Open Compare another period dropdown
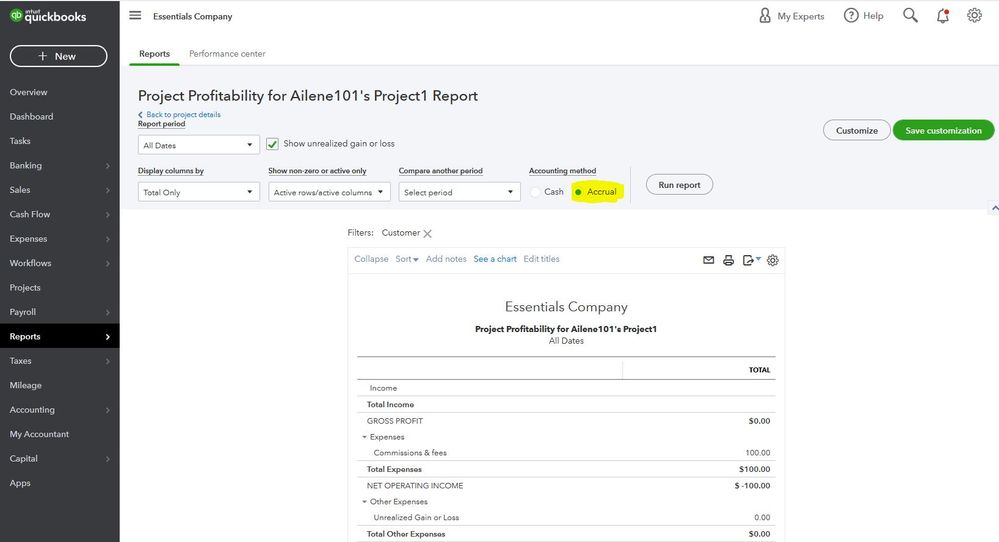Image resolution: width=999 pixels, height=542 pixels. (459, 192)
